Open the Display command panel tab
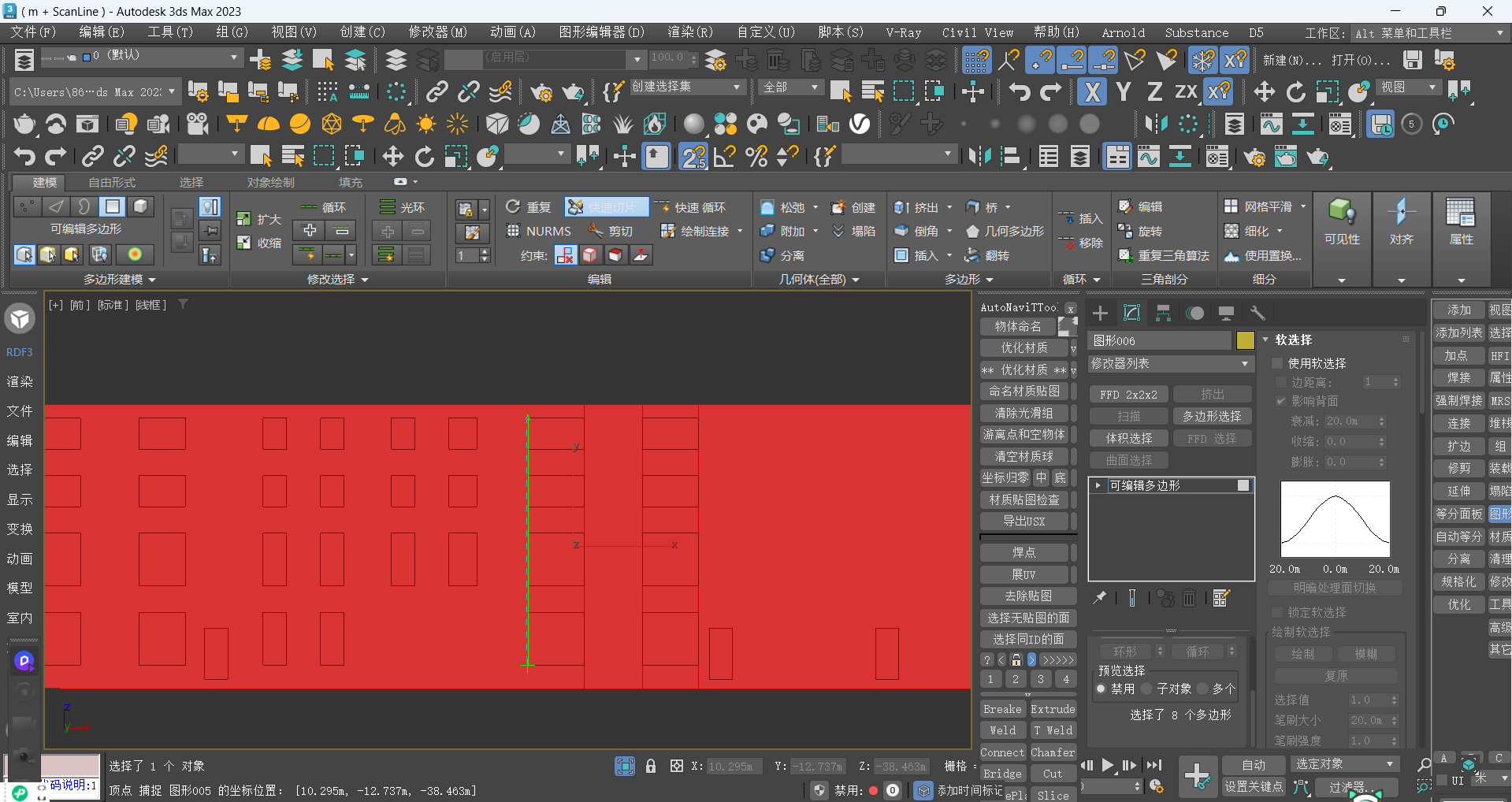Image resolution: width=1512 pixels, height=802 pixels. click(1226, 313)
